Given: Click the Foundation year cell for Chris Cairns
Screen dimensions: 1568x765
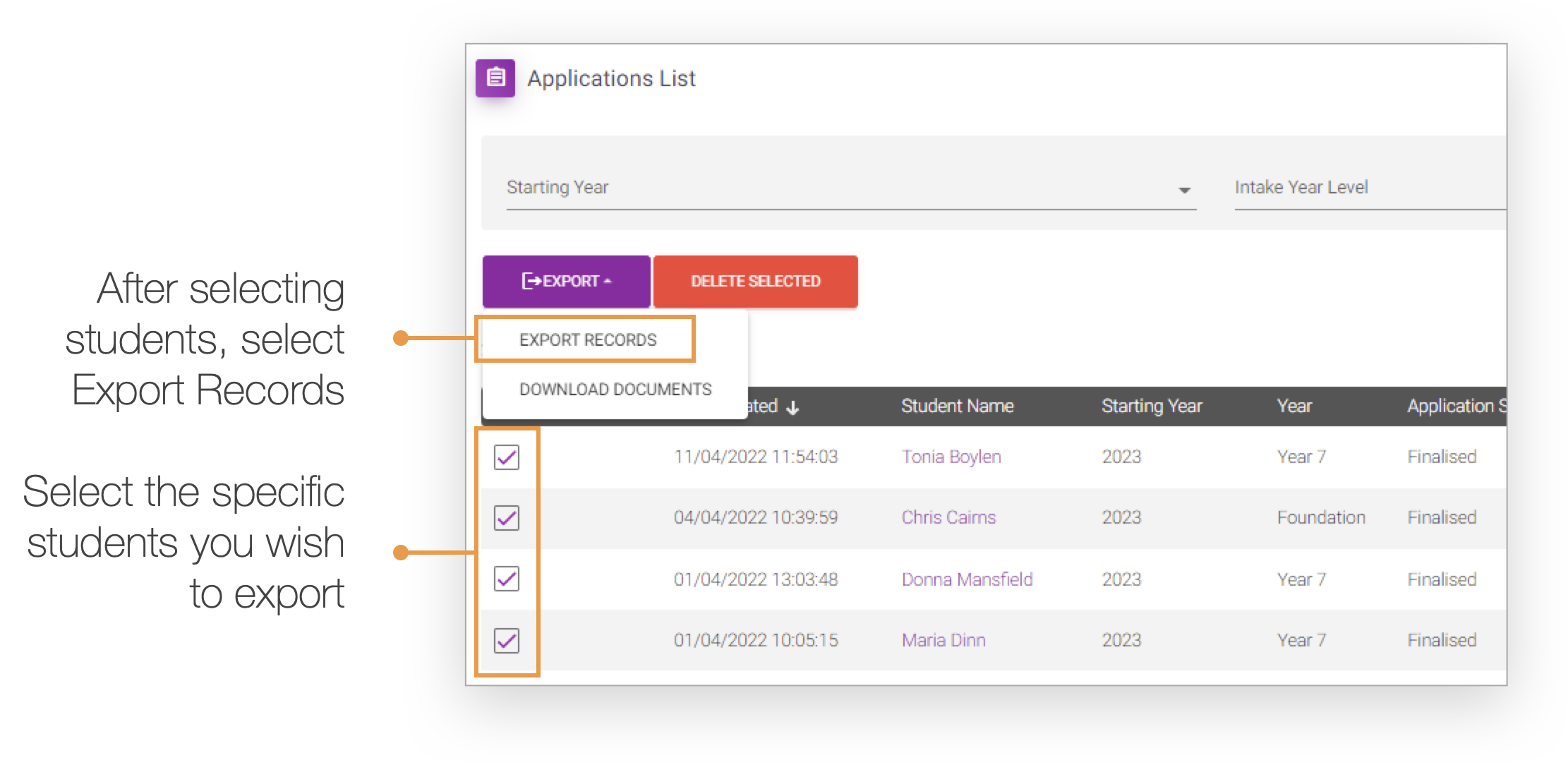Looking at the screenshot, I should (x=1321, y=517).
